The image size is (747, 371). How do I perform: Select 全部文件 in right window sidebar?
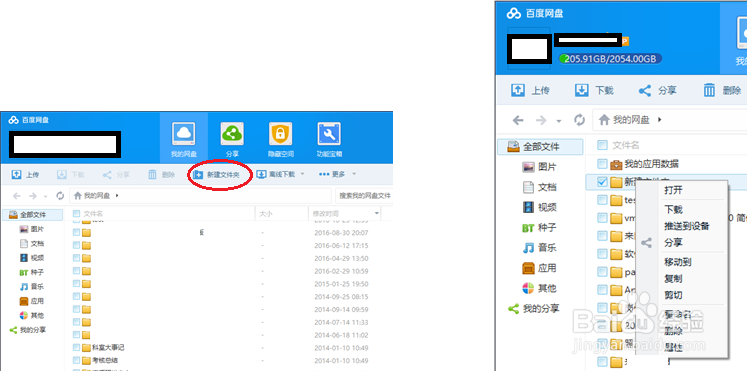pyautogui.click(x=540, y=147)
